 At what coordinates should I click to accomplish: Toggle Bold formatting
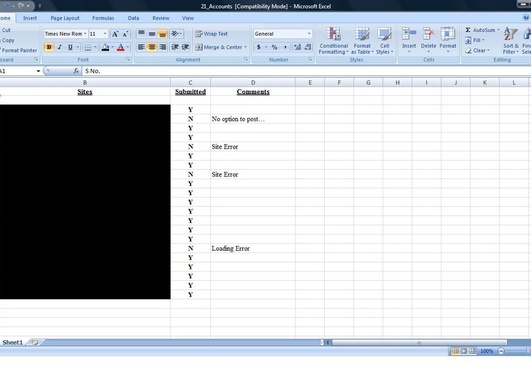click(x=49, y=47)
